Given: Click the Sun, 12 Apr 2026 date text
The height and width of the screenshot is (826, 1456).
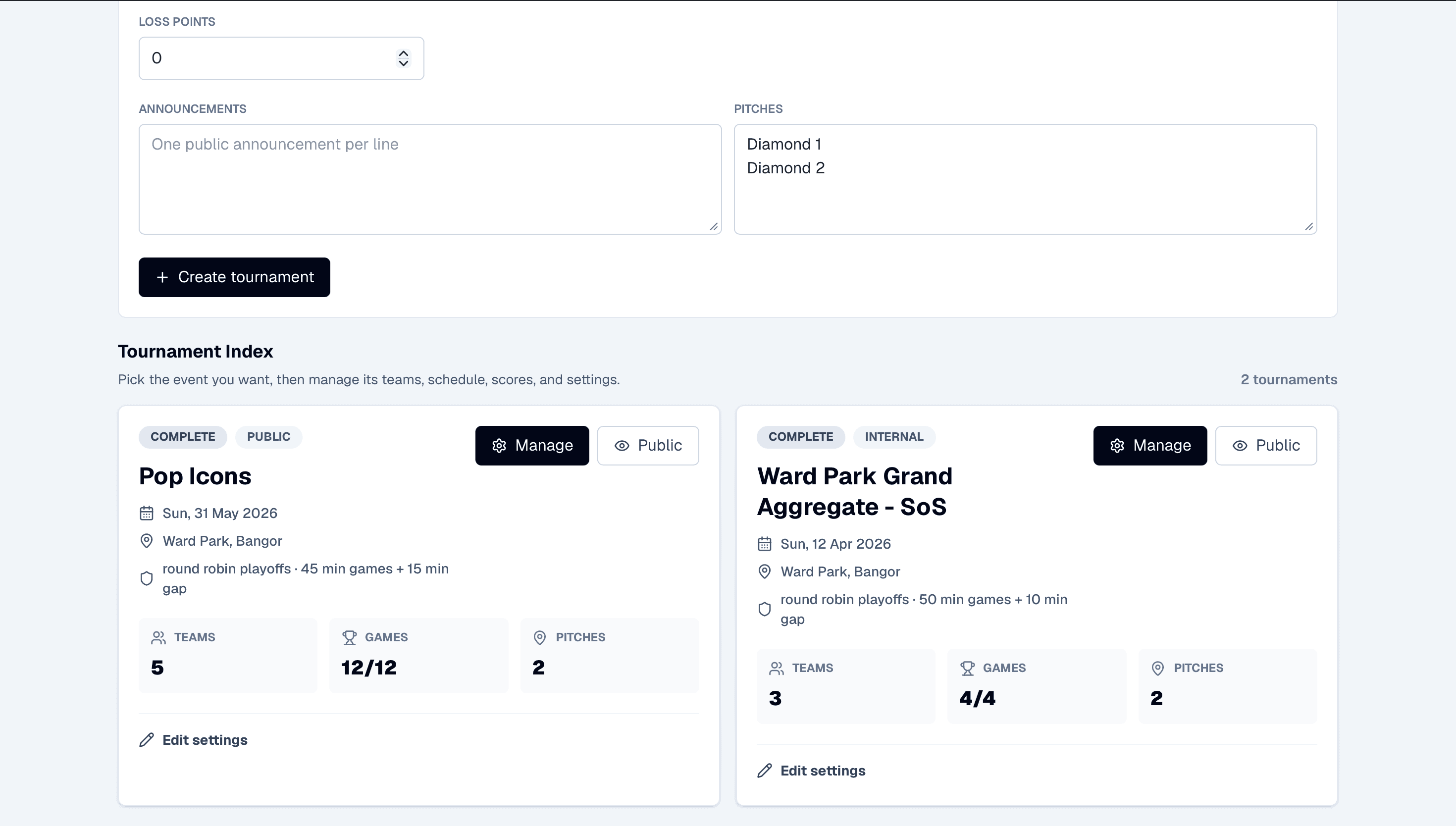Looking at the screenshot, I should coord(835,543).
